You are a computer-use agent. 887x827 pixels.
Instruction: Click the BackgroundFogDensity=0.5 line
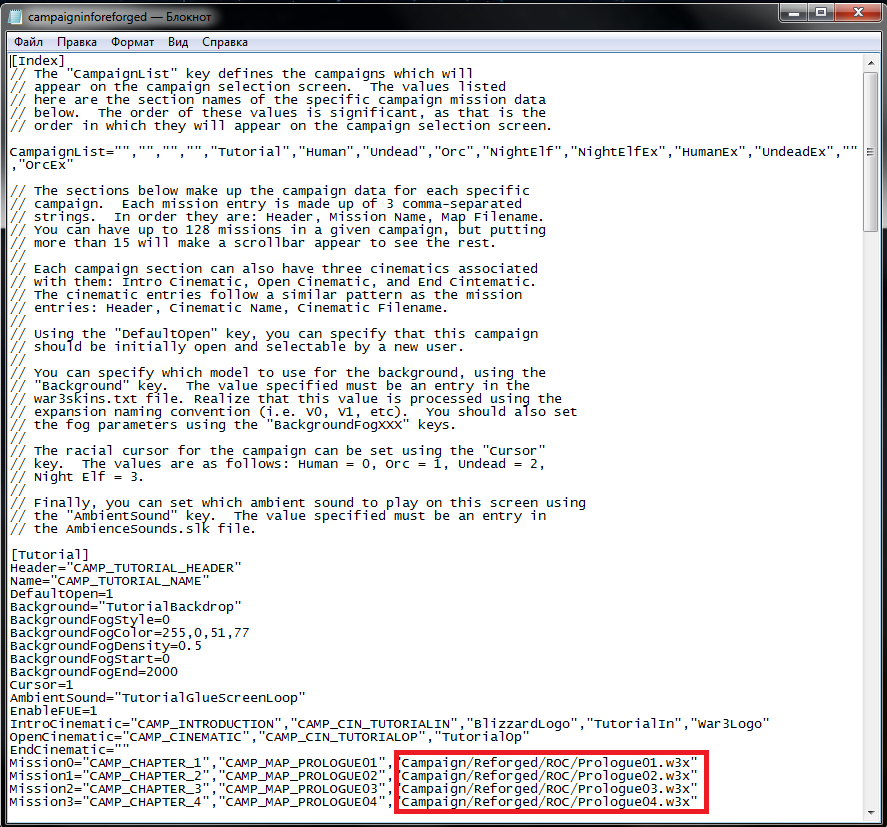click(106, 646)
